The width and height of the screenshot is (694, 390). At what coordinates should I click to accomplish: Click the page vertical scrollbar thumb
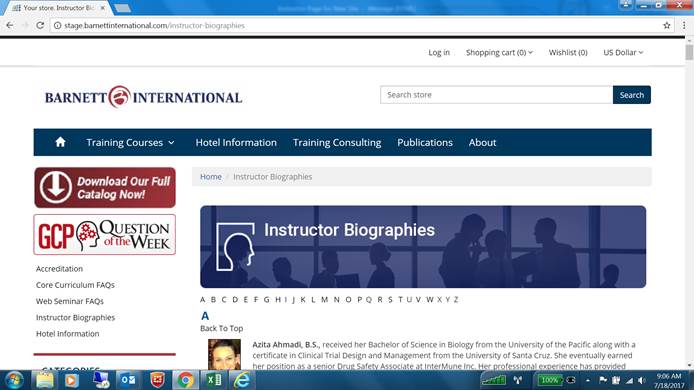tap(689, 52)
